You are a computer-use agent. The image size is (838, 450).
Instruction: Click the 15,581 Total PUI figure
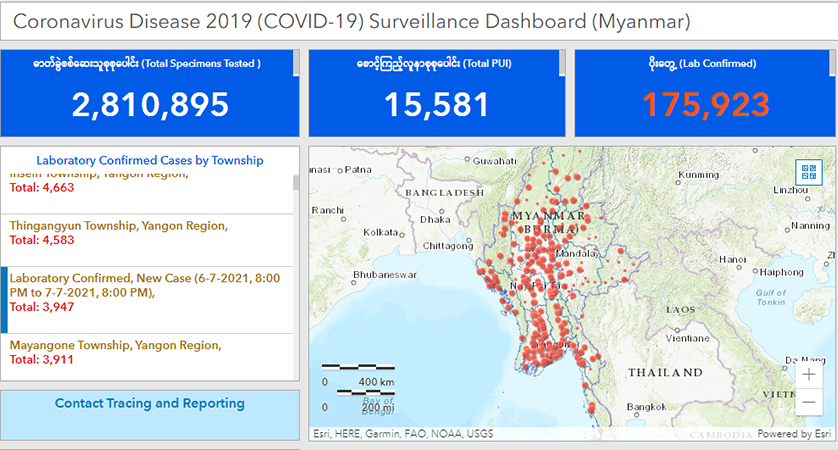(436, 104)
